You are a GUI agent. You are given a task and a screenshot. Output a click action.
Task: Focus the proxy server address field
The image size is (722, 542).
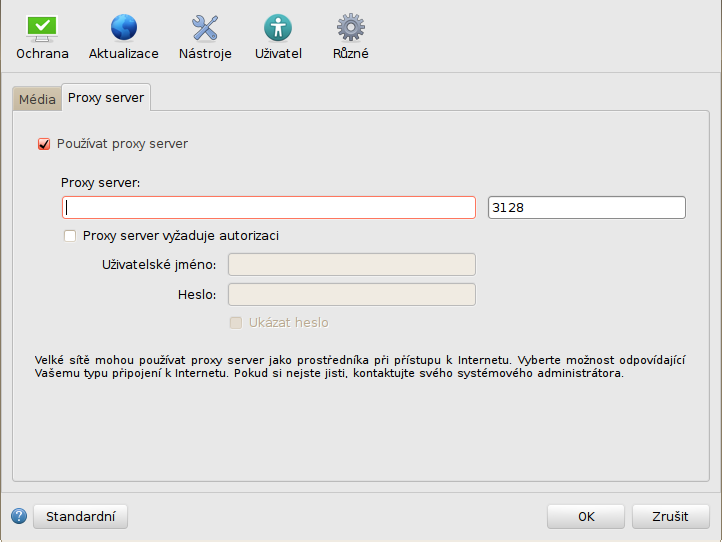click(269, 208)
